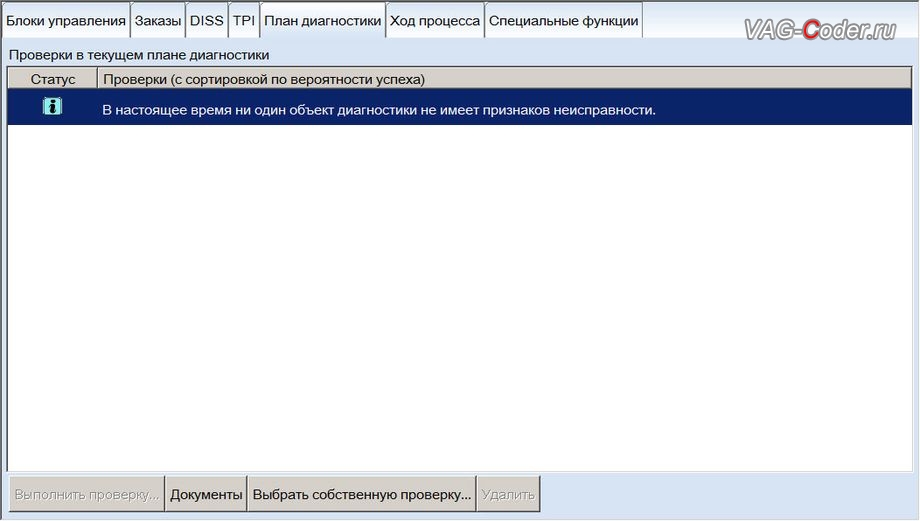The width and height of the screenshot is (920, 521).
Task: Switch to the Заказы tab
Action: tap(158, 21)
